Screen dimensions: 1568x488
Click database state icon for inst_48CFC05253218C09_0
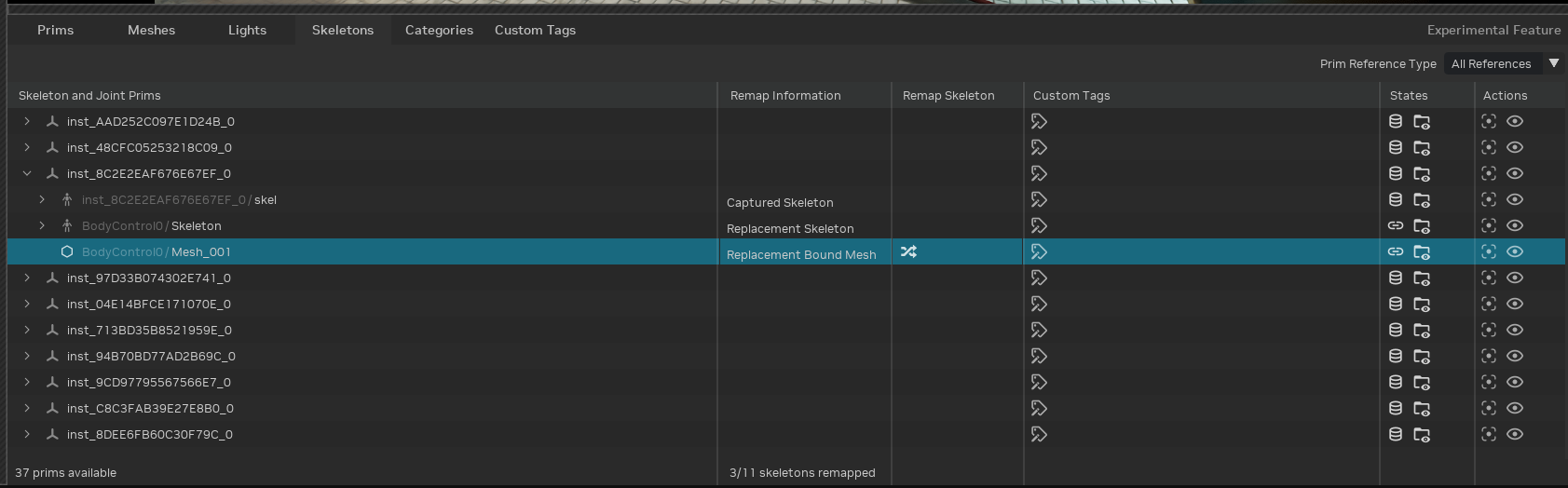[x=1395, y=147]
